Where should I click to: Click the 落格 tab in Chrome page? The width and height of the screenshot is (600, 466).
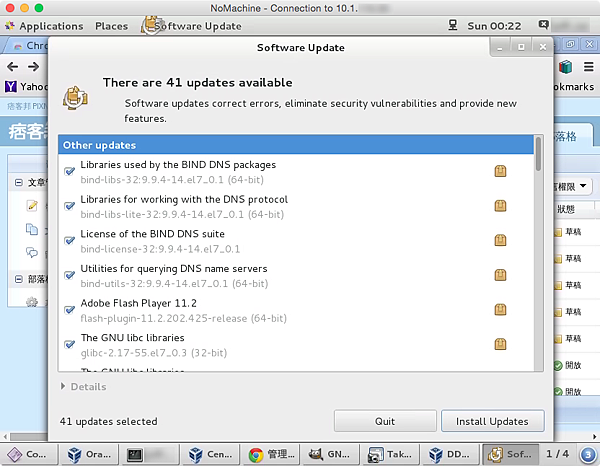point(573,136)
